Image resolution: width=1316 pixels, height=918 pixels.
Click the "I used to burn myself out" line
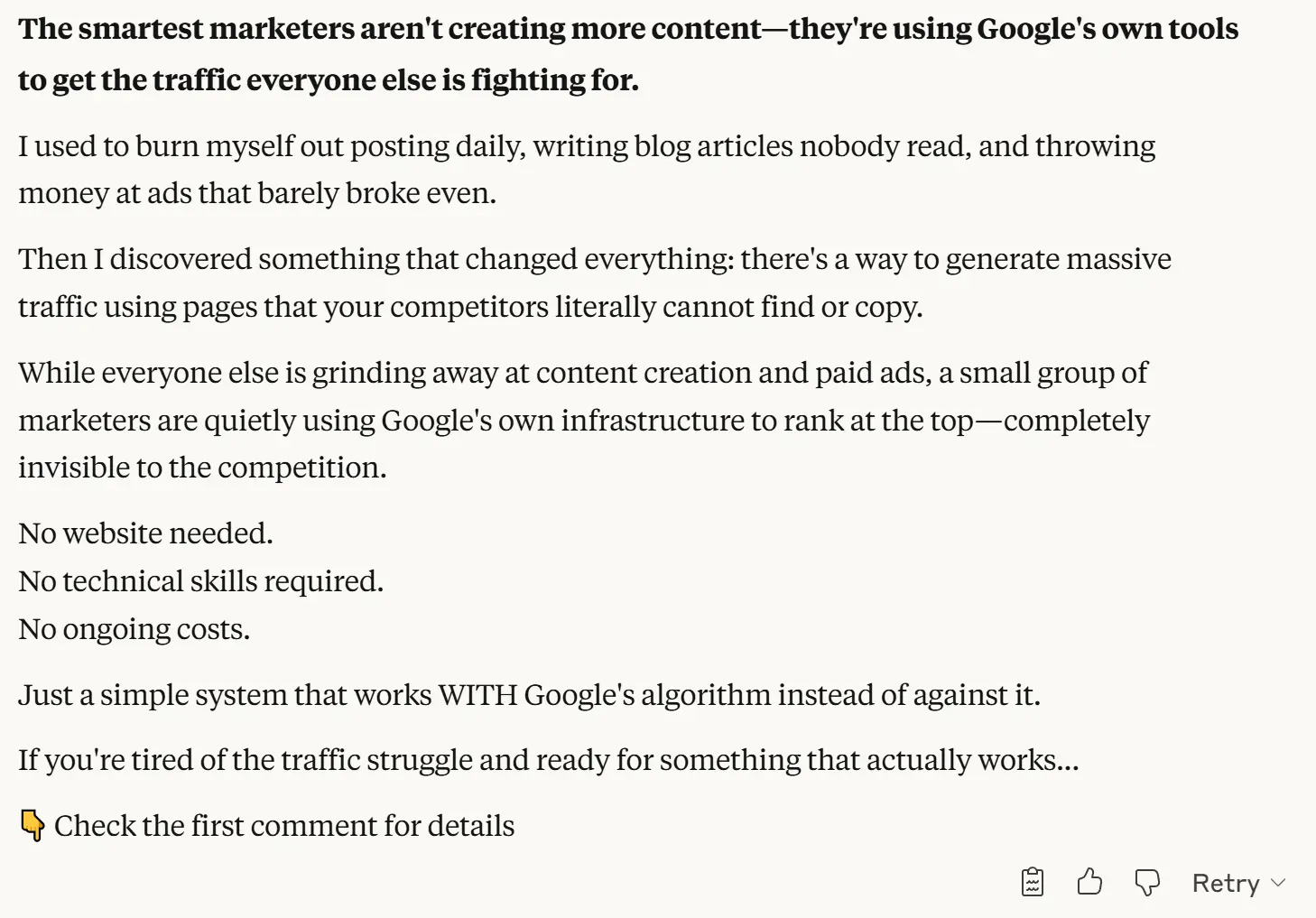[x=587, y=146]
